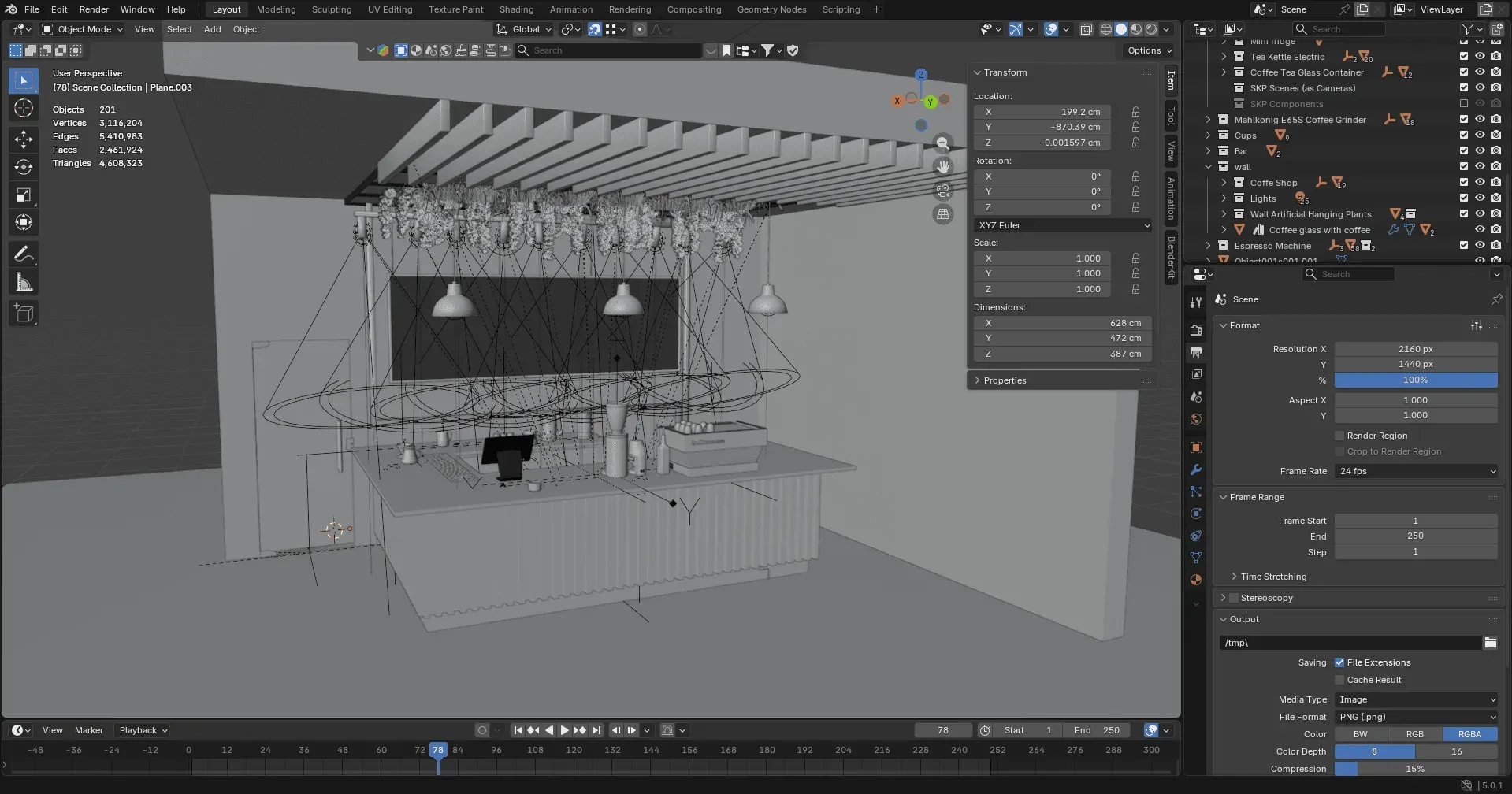Select the Measure tool
The height and width of the screenshot is (794, 1512).
coord(24,281)
